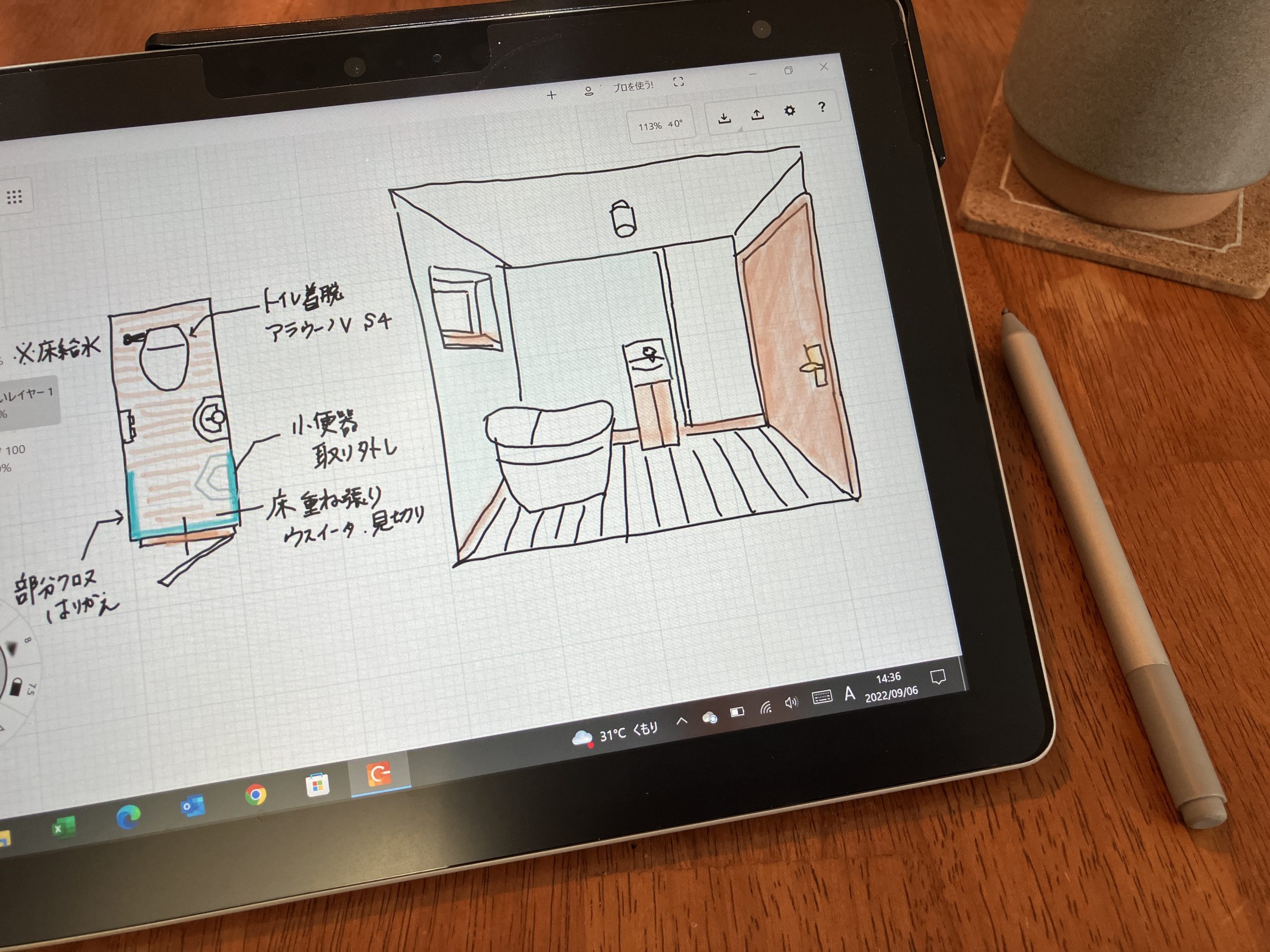
Task: Toggle the fullscreen frame icon
Action: click(679, 82)
